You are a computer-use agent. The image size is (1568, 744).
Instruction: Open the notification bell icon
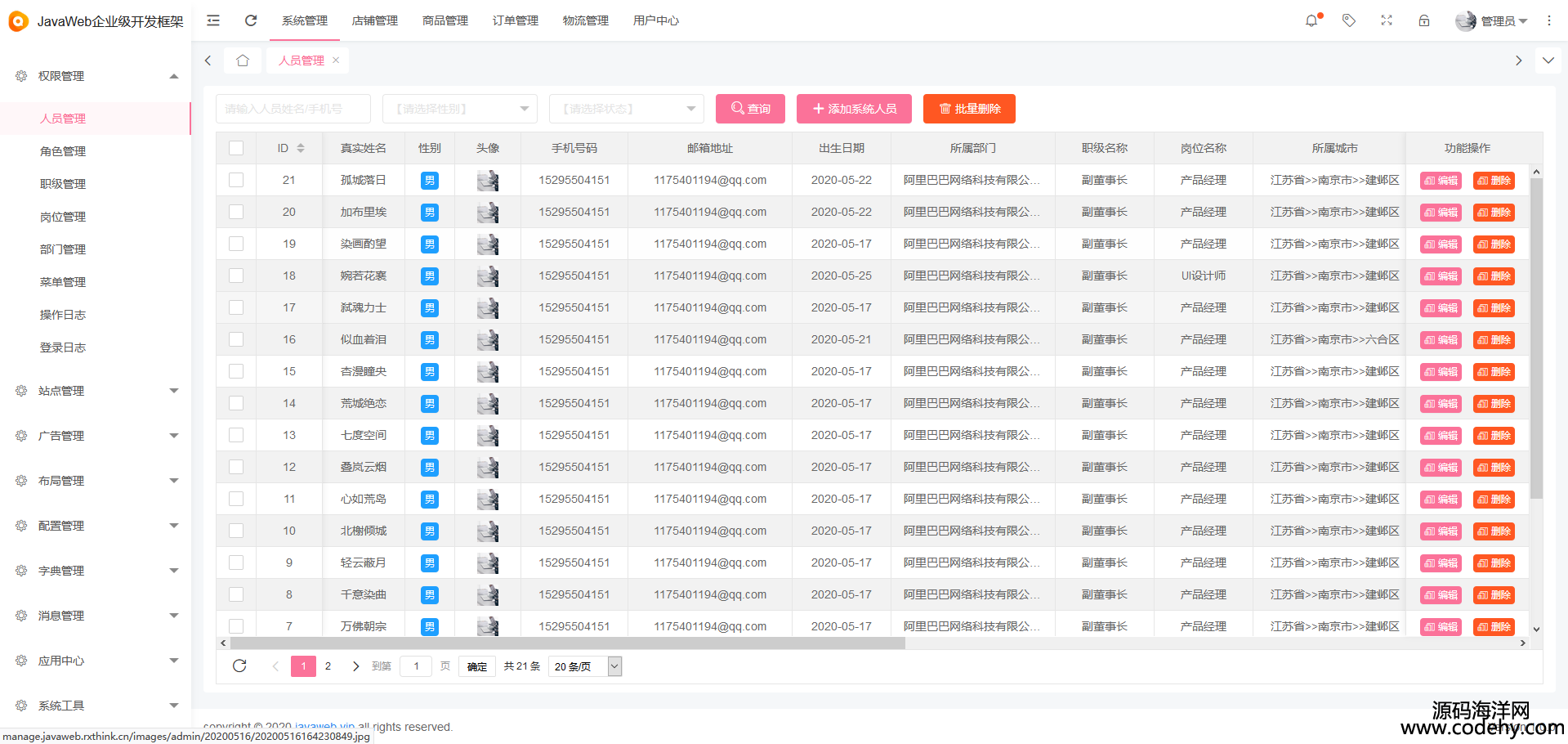tap(1311, 20)
